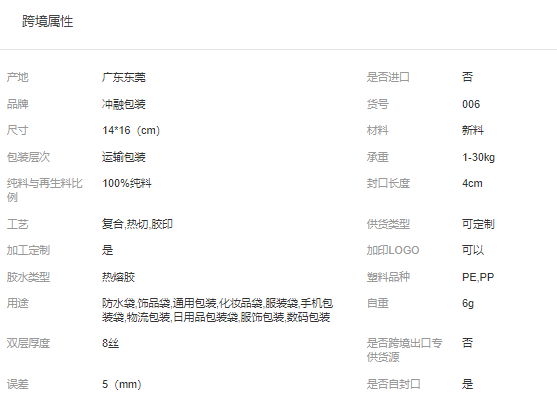The image size is (557, 397).
Task: Click the 工艺 label
Action: [17, 224]
